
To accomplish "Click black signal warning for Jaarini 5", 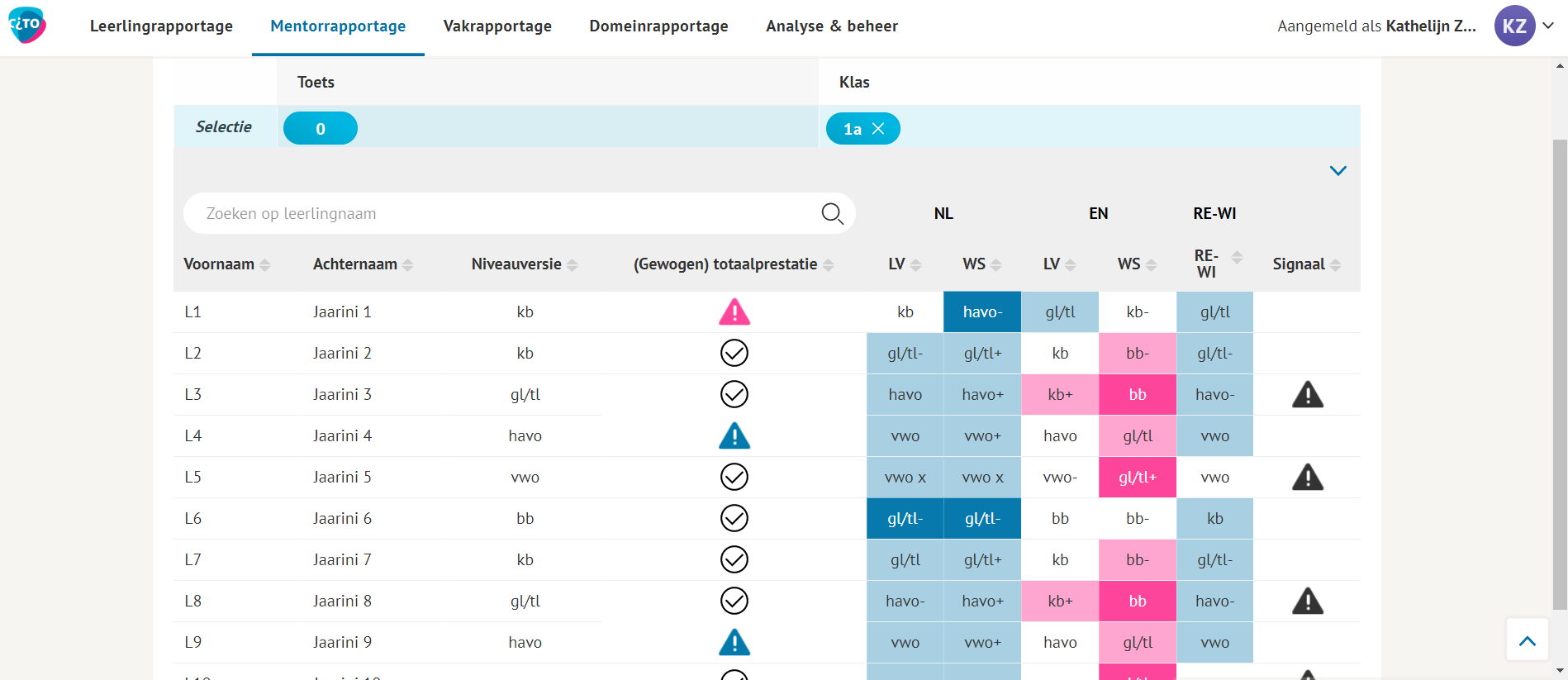I will [1308, 477].
